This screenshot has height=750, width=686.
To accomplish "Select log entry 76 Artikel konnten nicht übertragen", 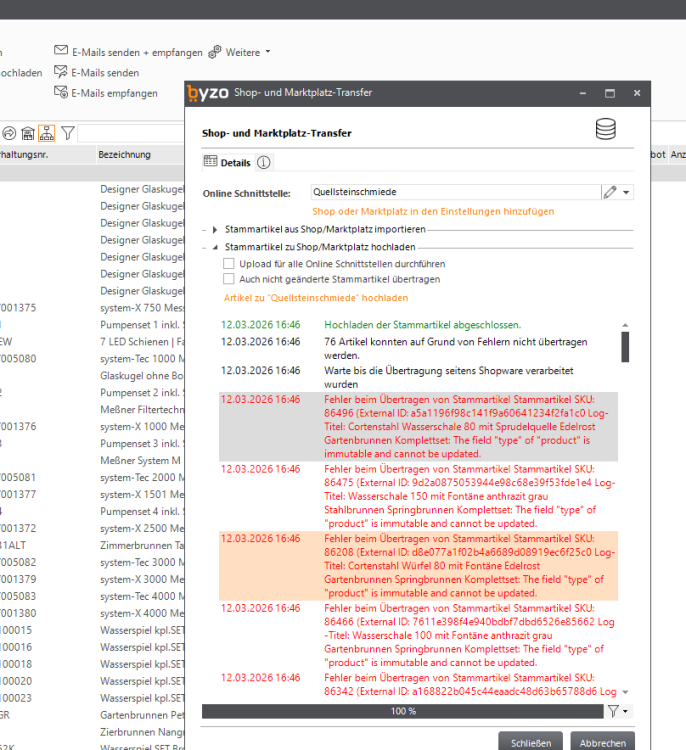I will click(418, 348).
